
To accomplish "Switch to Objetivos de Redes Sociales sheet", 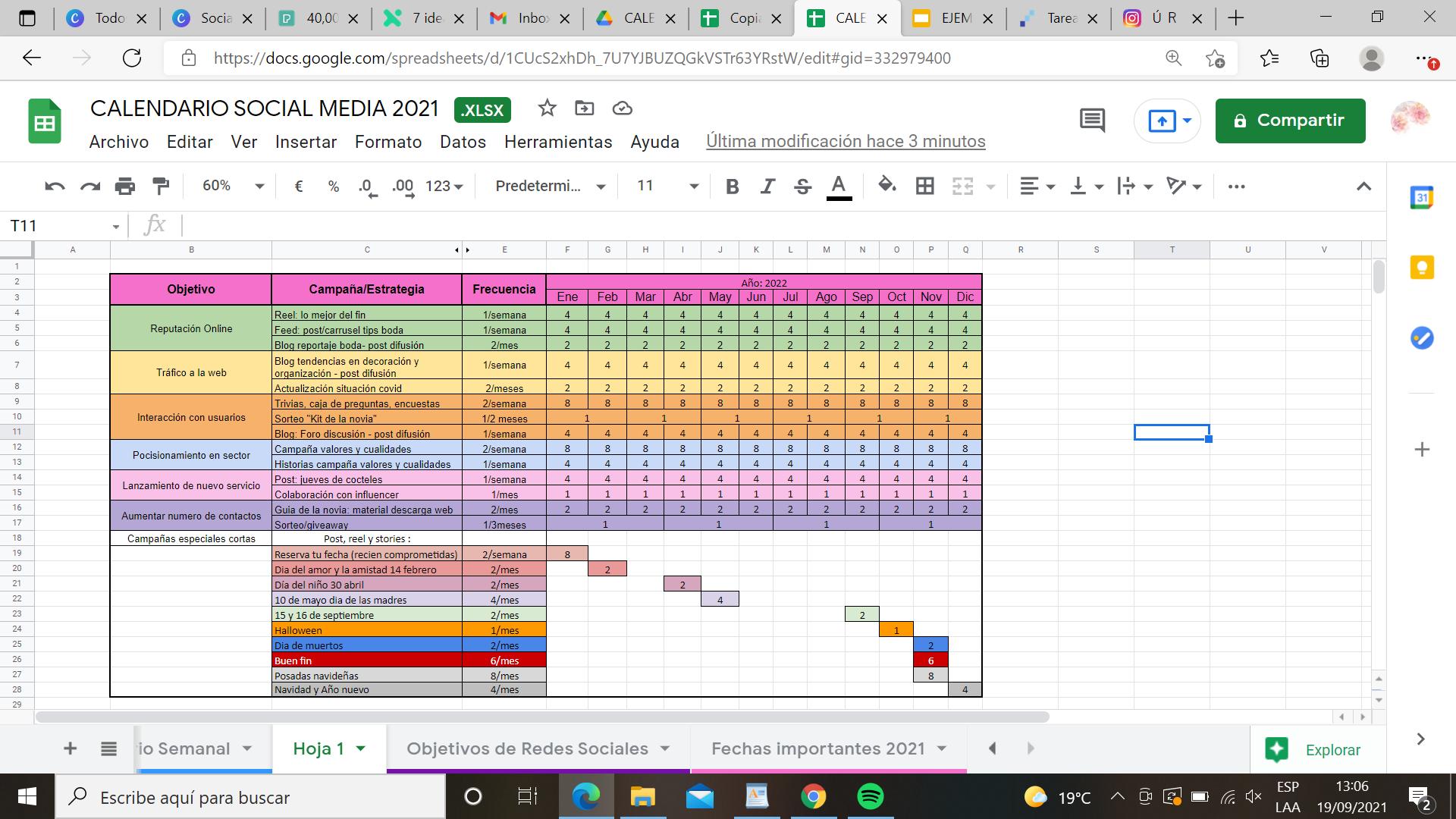I will tap(527, 749).
